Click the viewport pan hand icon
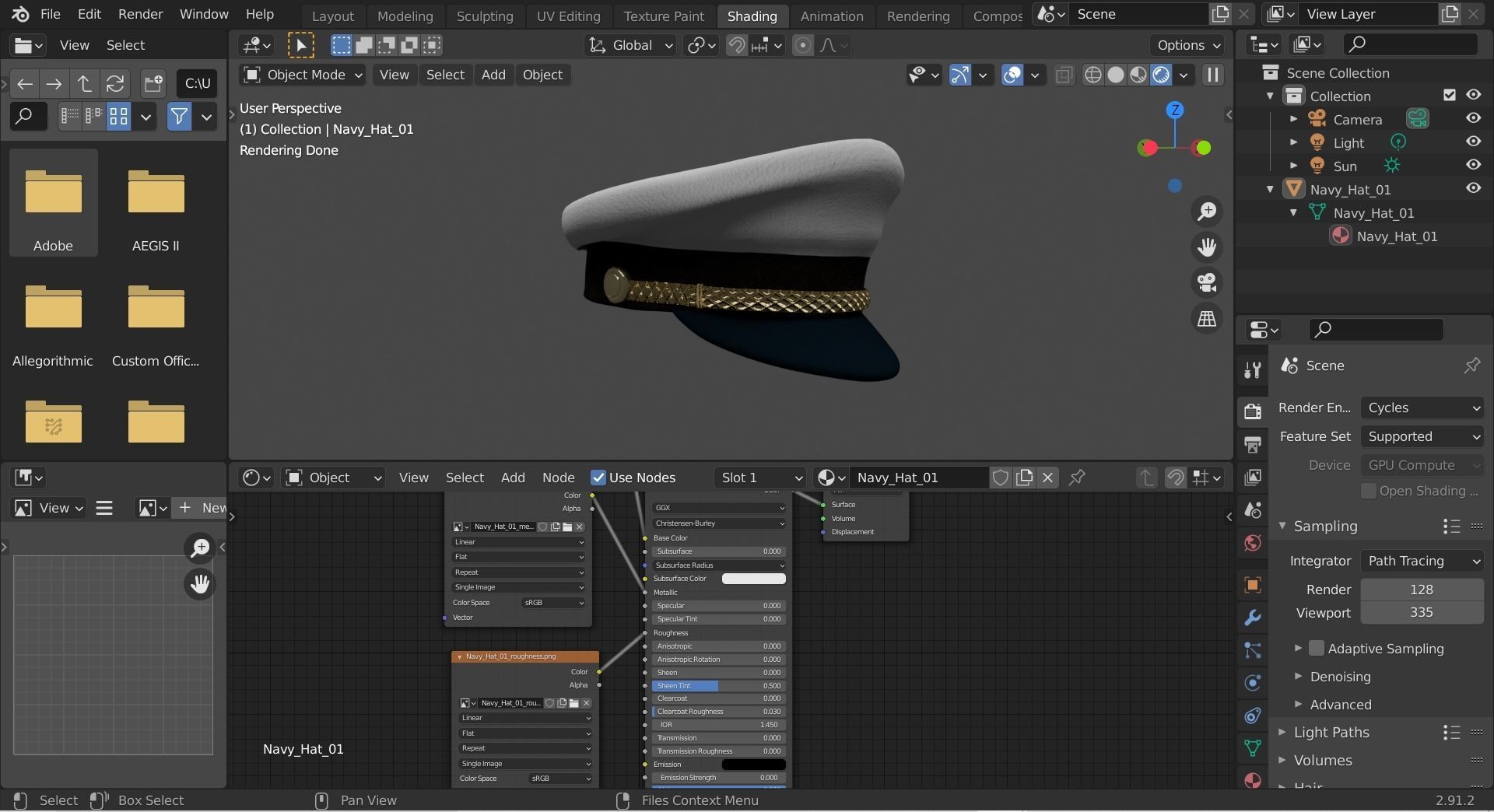This screenshot has width=1494, height=812. (1207, 247)
